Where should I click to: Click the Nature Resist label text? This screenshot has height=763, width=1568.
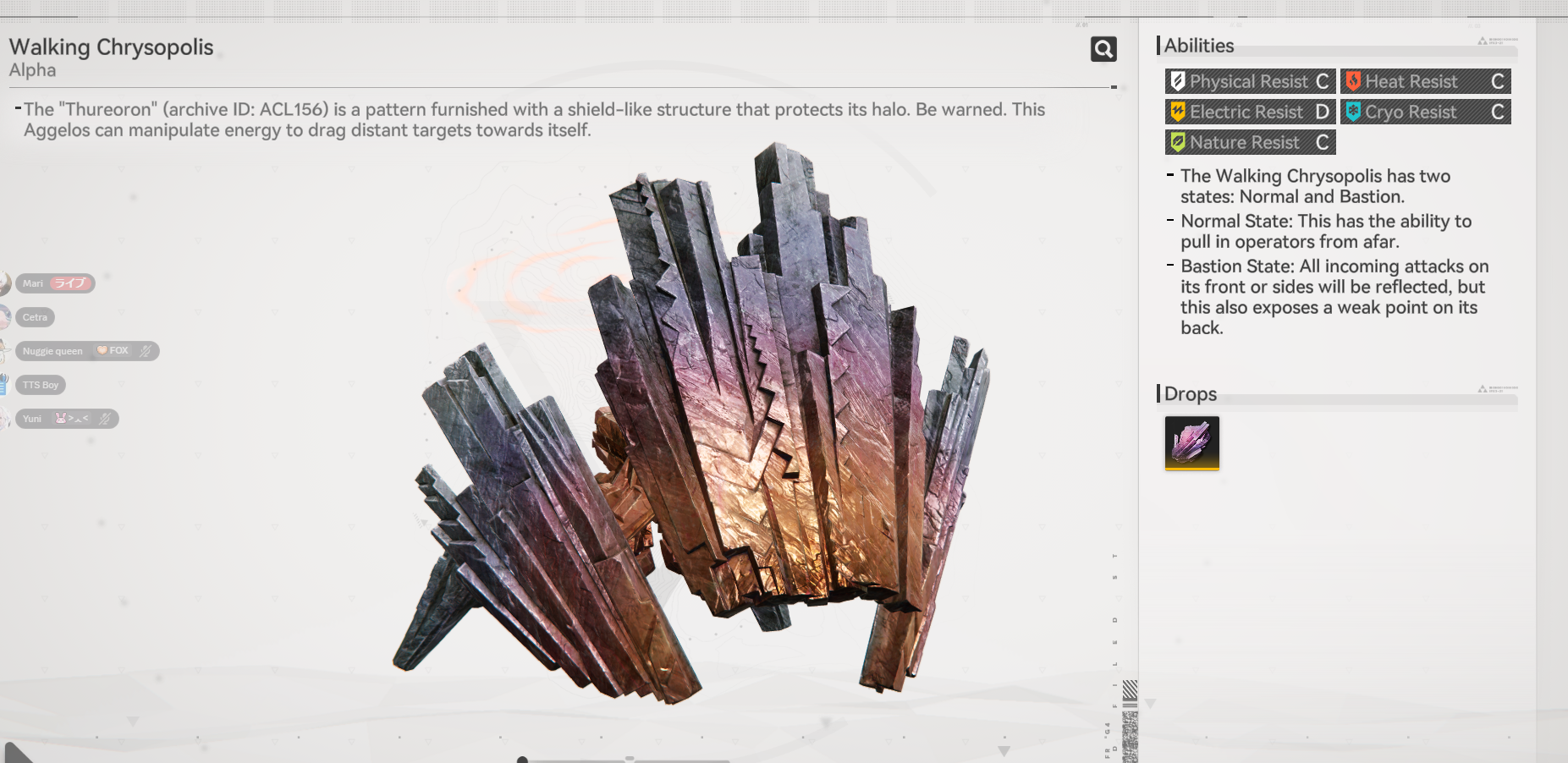[x=1245, y=142]
